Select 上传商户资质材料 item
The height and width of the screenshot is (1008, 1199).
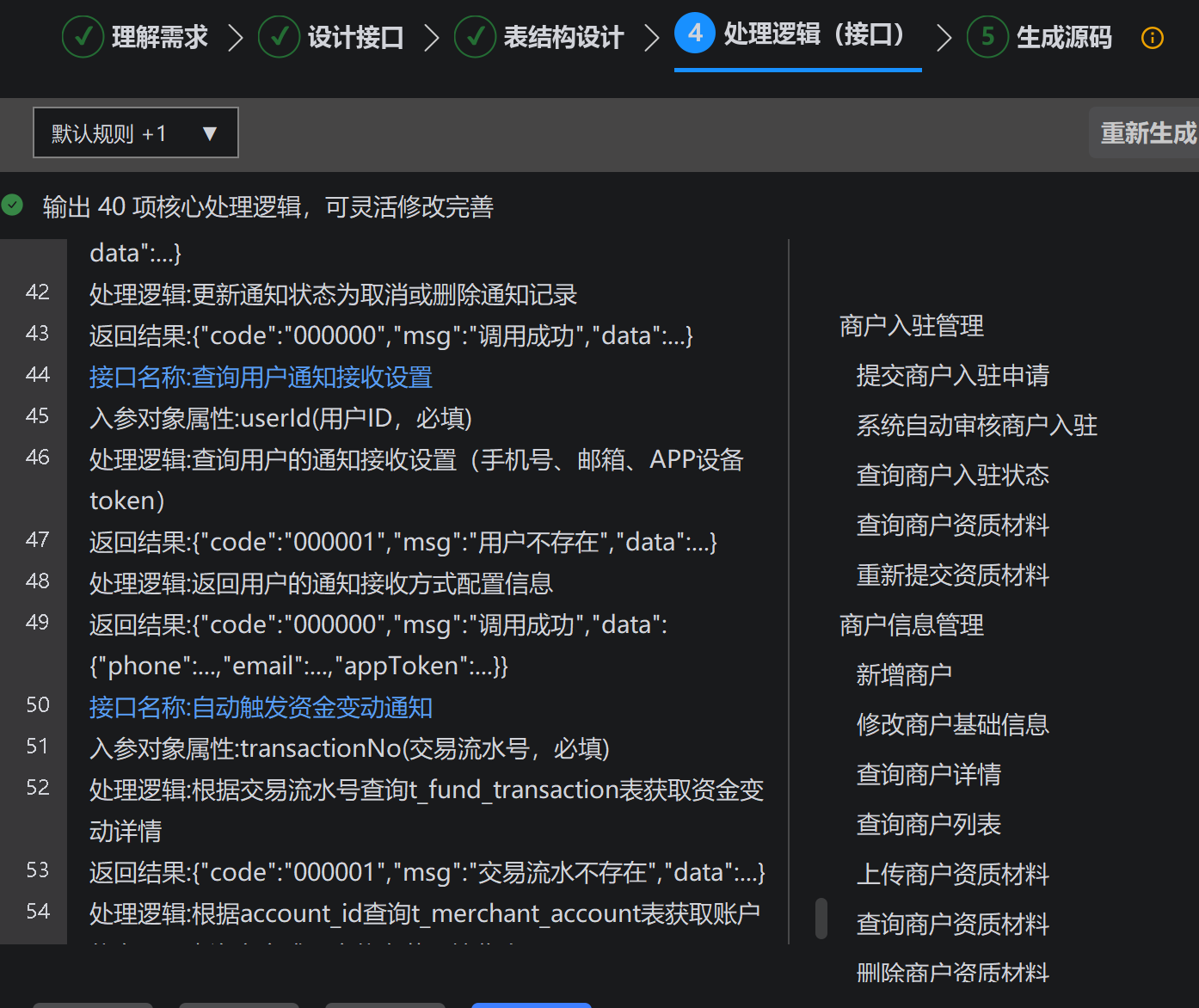tap(953, 875)
